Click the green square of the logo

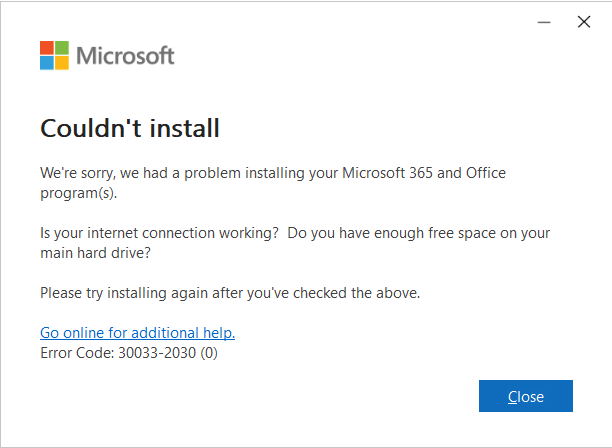62,48
